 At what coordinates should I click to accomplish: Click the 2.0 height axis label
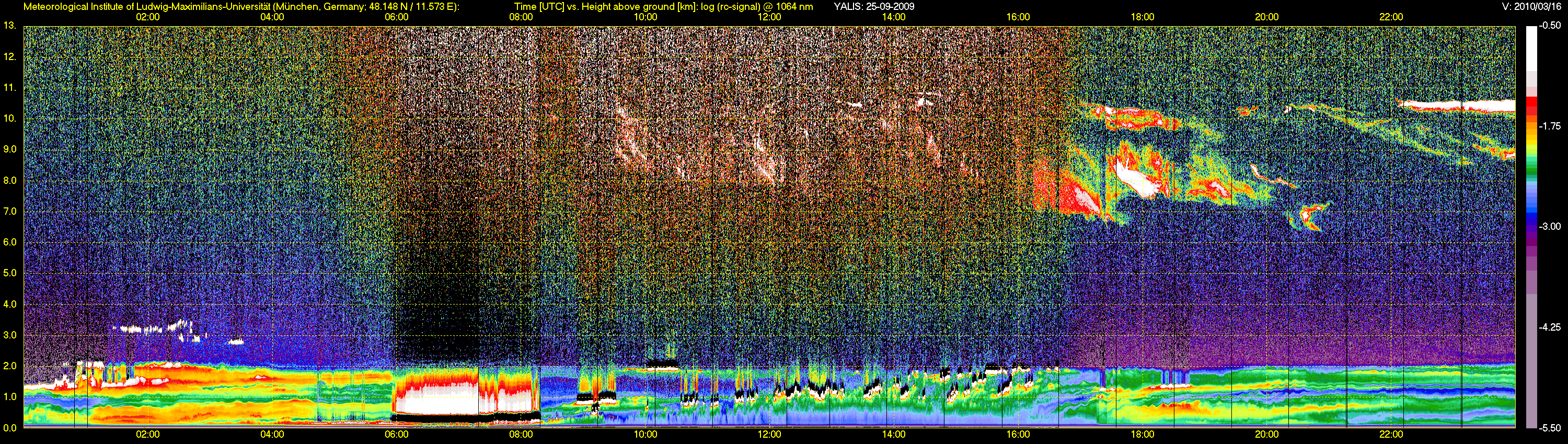click(9, 366)
